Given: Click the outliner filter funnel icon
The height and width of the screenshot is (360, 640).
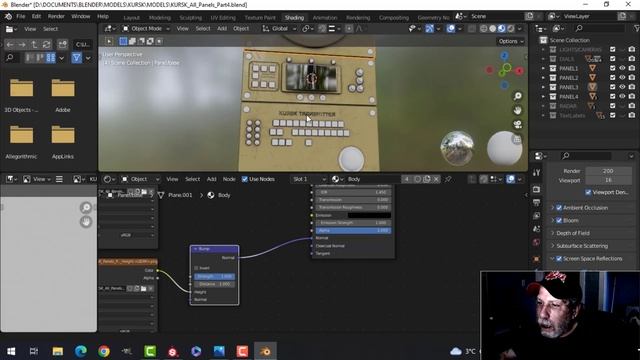Looking at the screenshot, I should [x=636, y=29].
